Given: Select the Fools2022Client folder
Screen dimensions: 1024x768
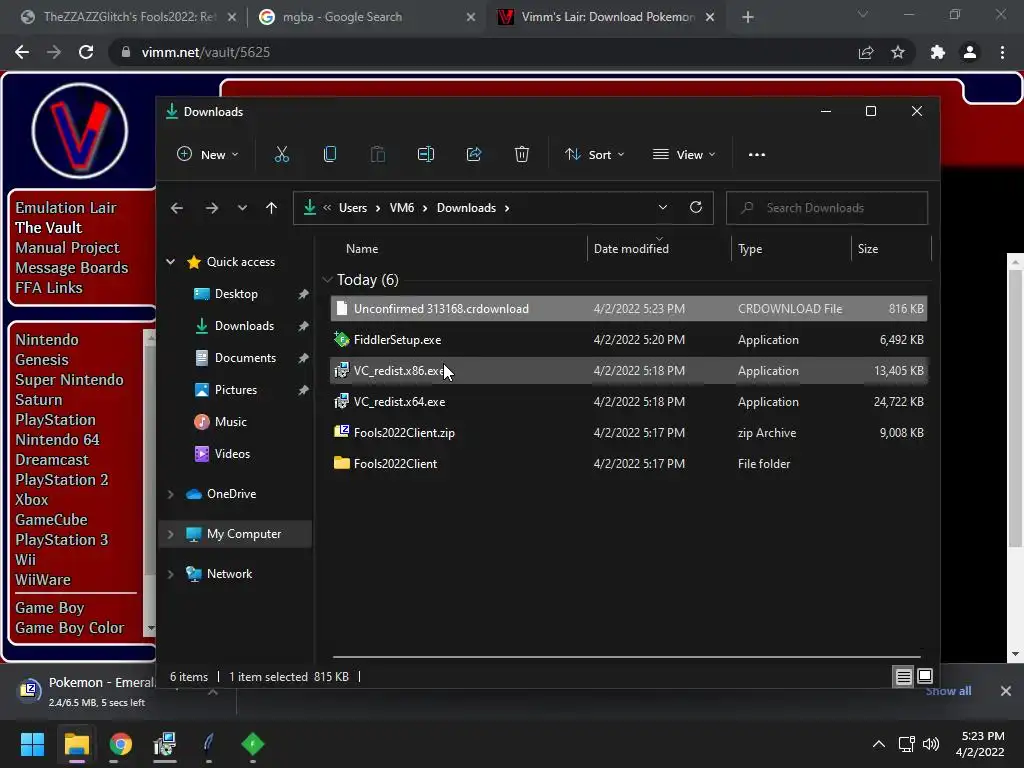Looking at the screenshot, I should [629, 464].
